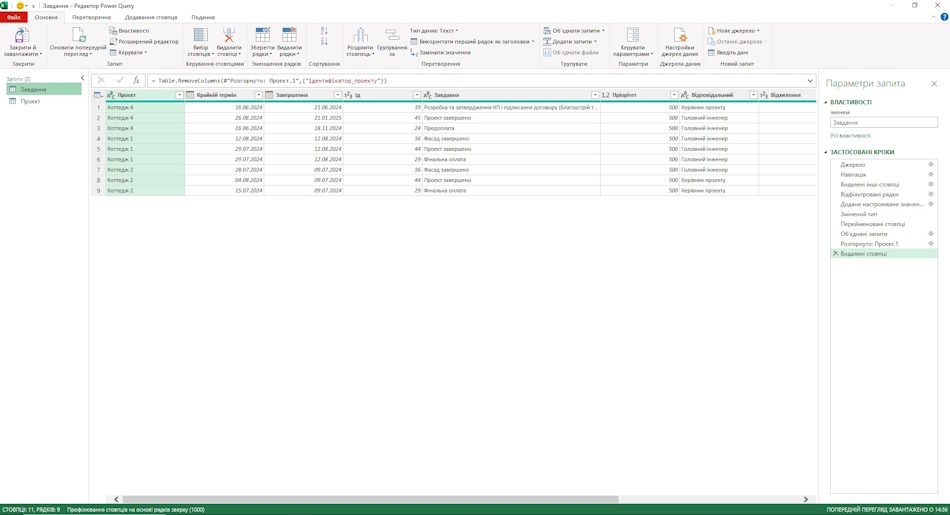Switch to the Основне ribbon tab

[x=46, y=17]
